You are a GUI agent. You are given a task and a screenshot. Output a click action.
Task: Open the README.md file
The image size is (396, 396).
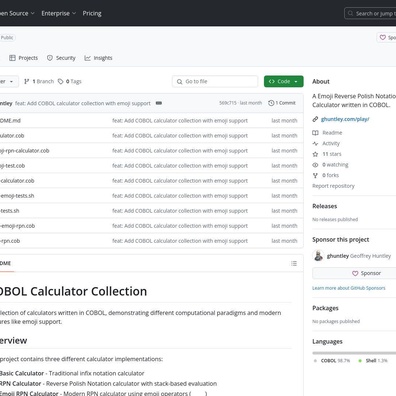click(x=10, y=120)
